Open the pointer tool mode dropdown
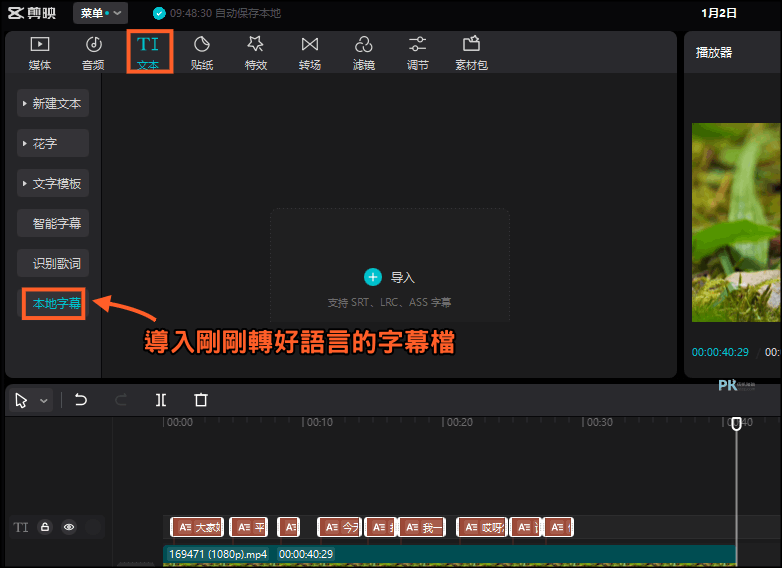 44,401
